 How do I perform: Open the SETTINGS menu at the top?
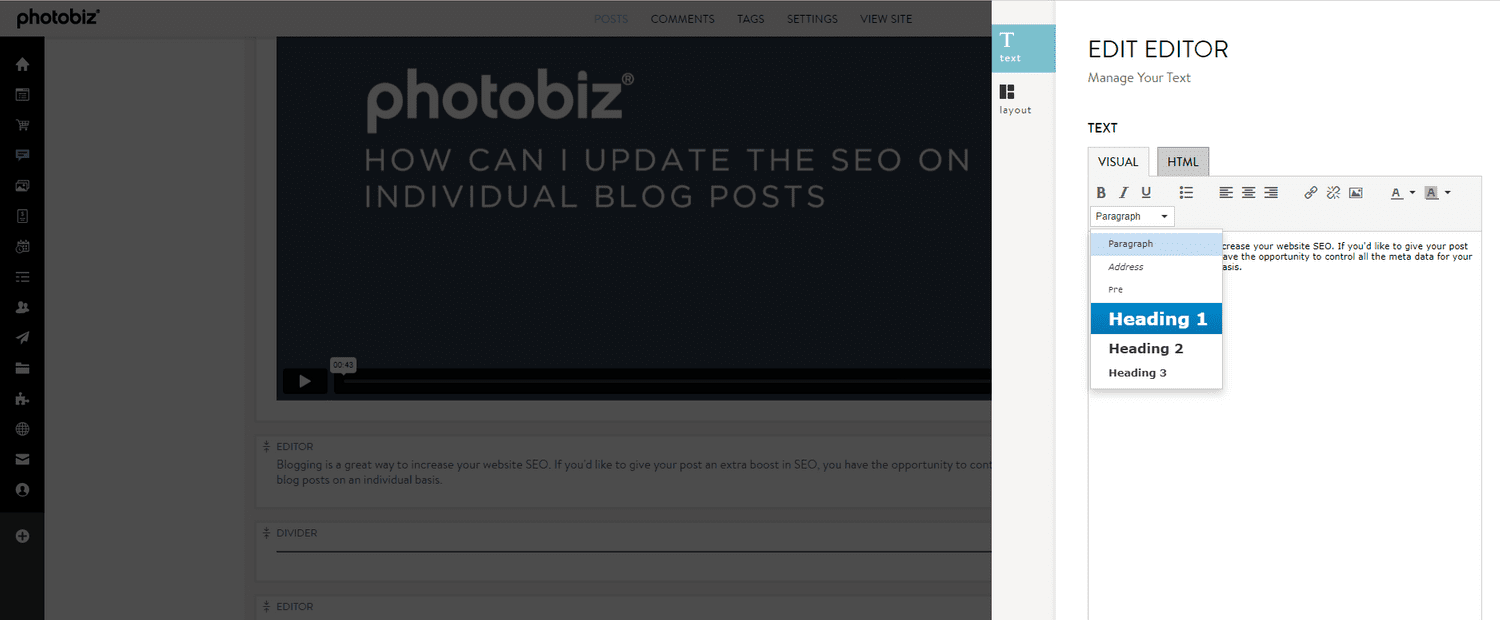point(811,18)
